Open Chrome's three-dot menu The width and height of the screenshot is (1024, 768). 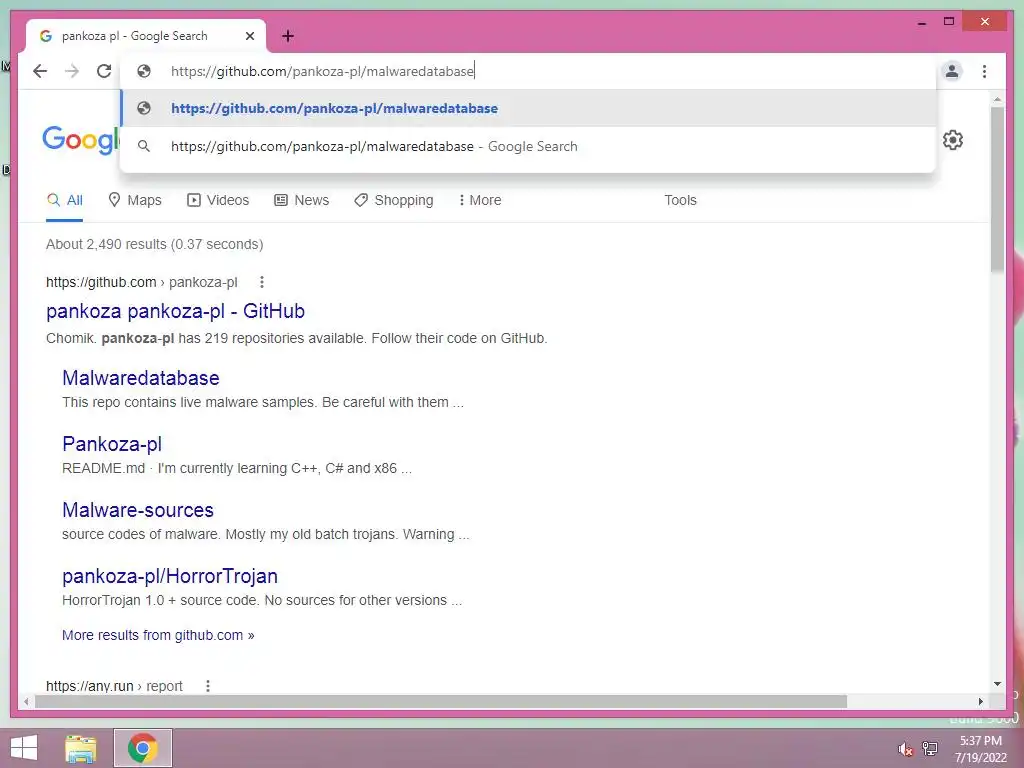984,71
